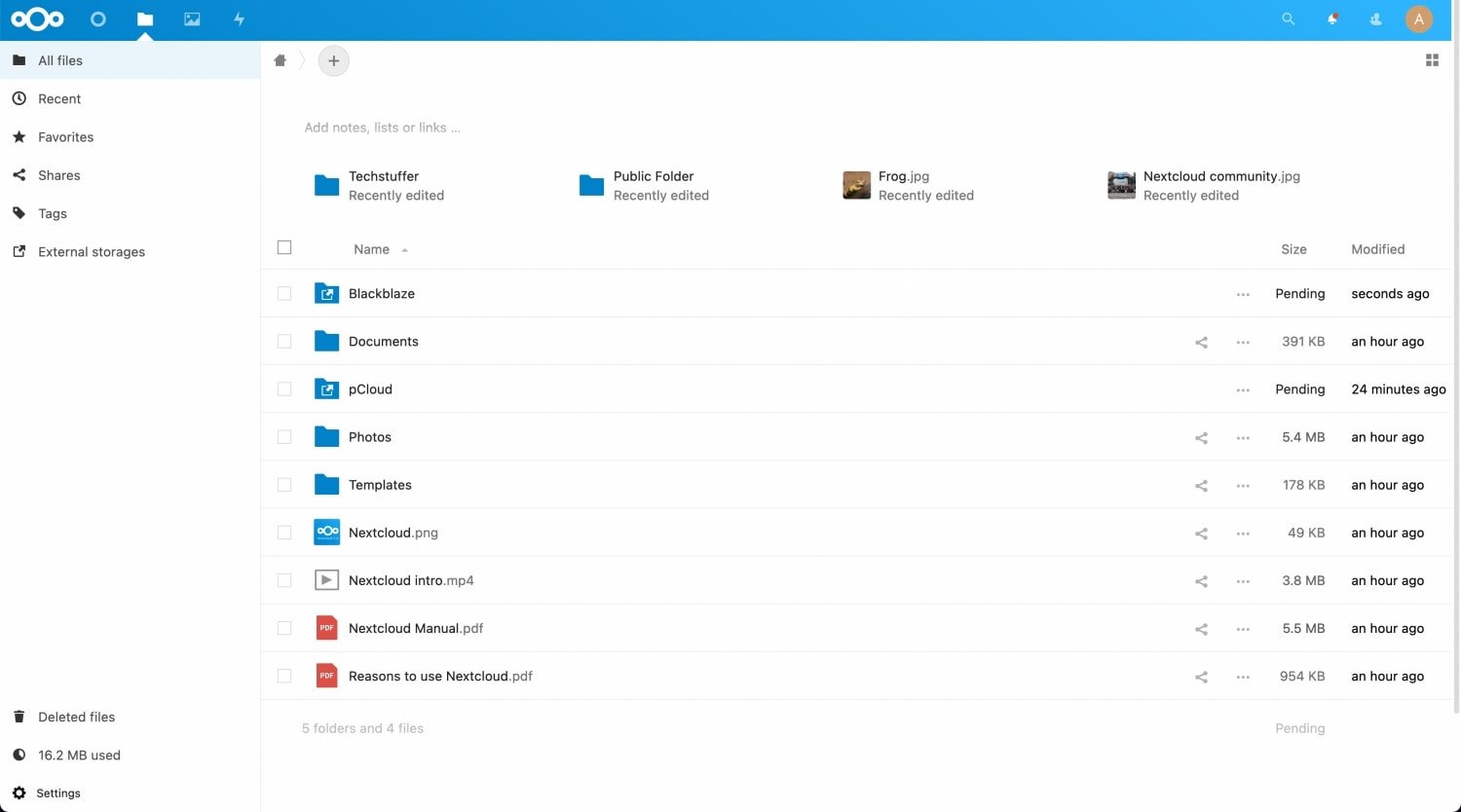Screen dimensions: 1461x812
Task: Open the Contacts menu icon
Action: [x=1376, y=19]
